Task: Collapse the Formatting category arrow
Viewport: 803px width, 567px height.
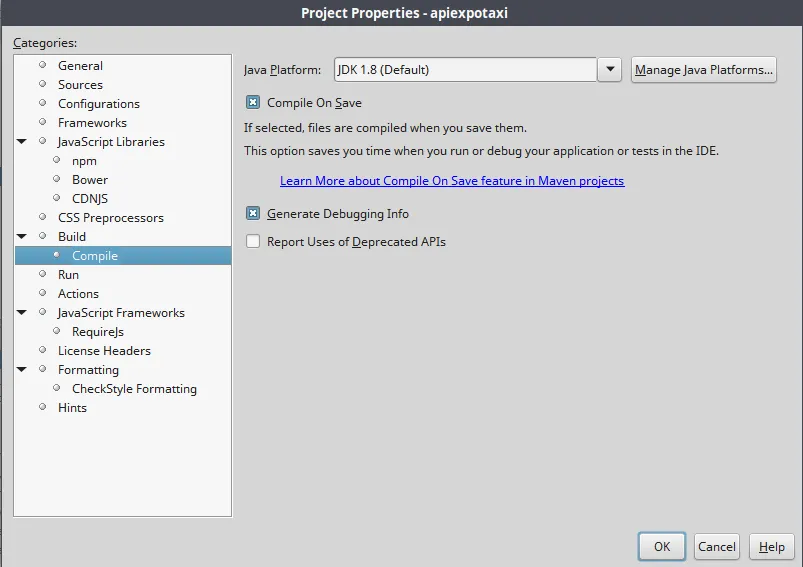Action: 22,370
